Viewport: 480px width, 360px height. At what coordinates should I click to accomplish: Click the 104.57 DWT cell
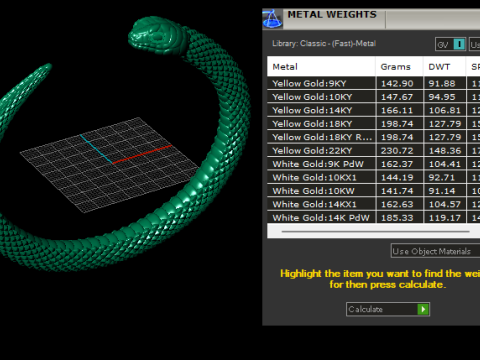pyautogui.click(x=445, y=204)
